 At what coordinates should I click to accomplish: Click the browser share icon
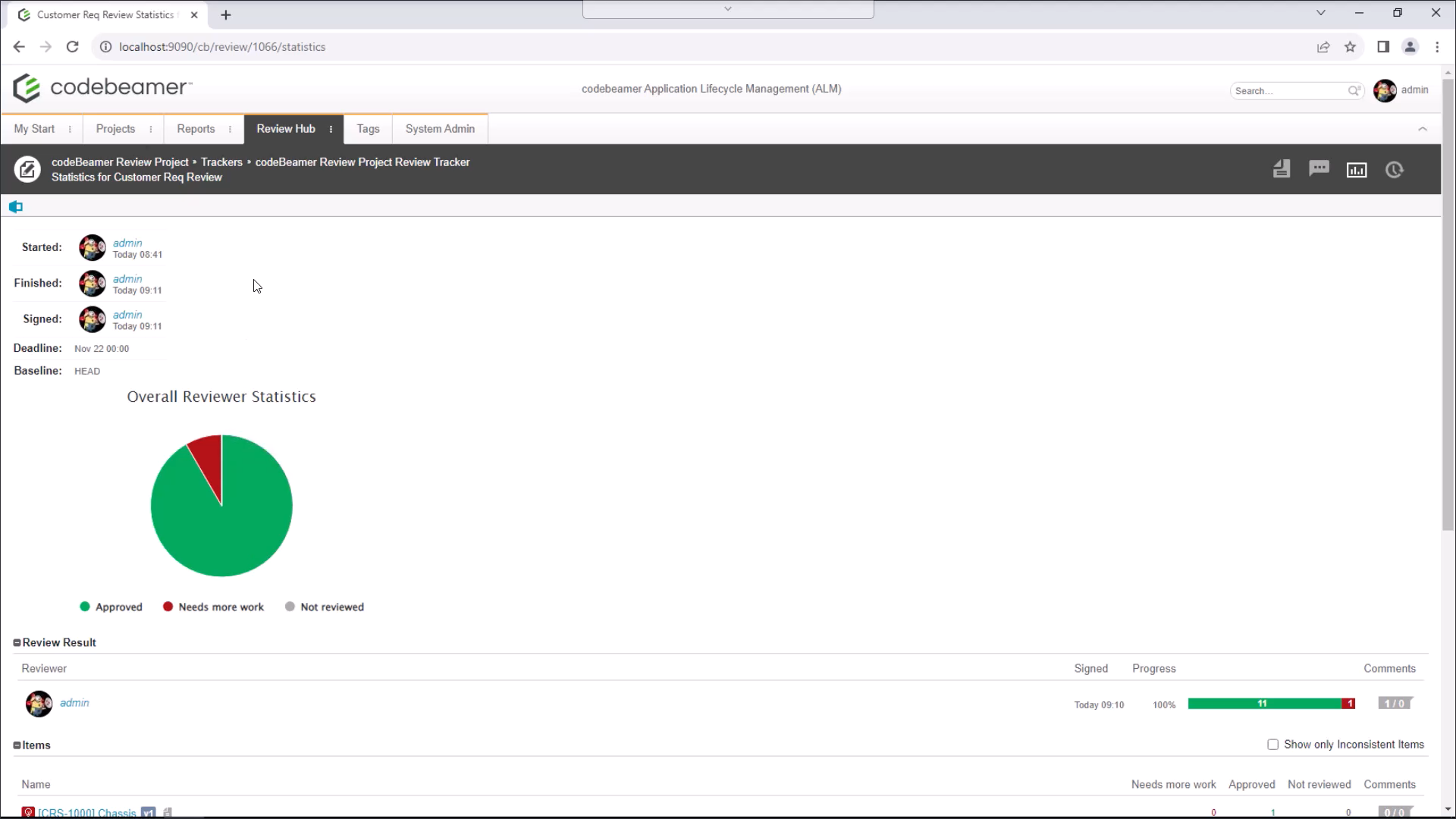pos(1323,47)
